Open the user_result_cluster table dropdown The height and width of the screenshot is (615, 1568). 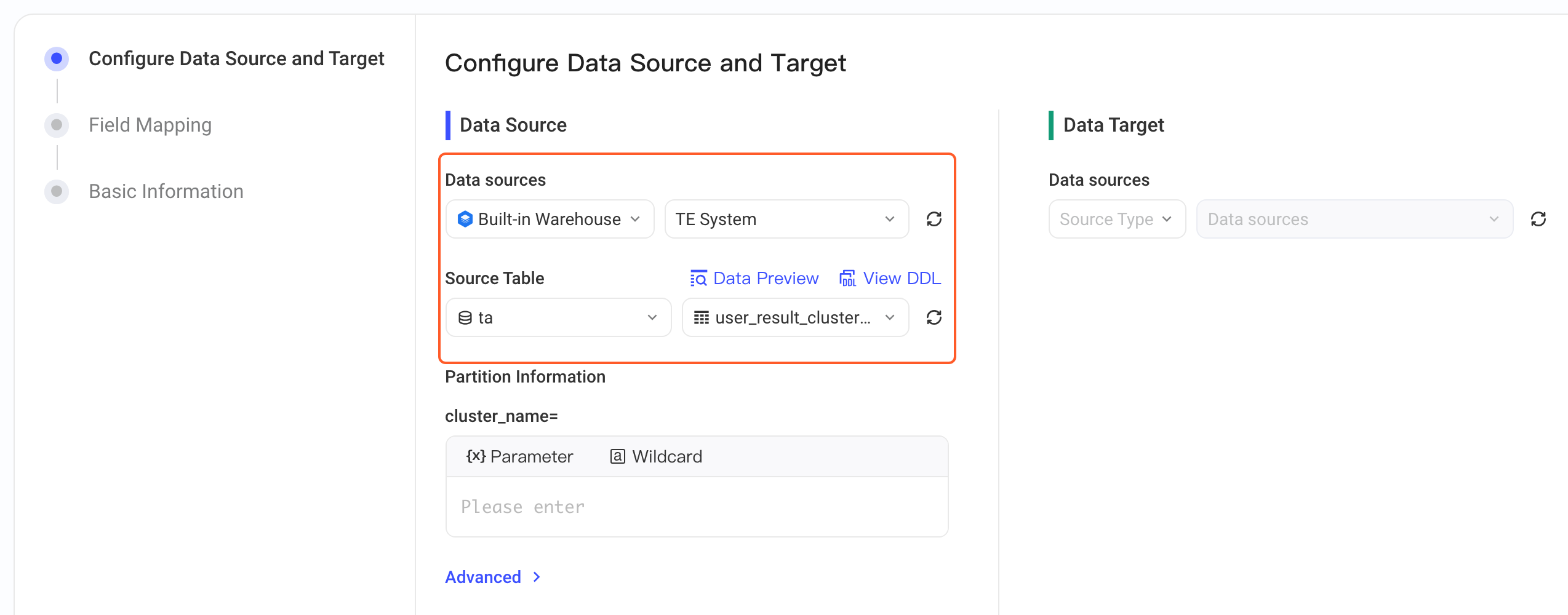(795, 317)
